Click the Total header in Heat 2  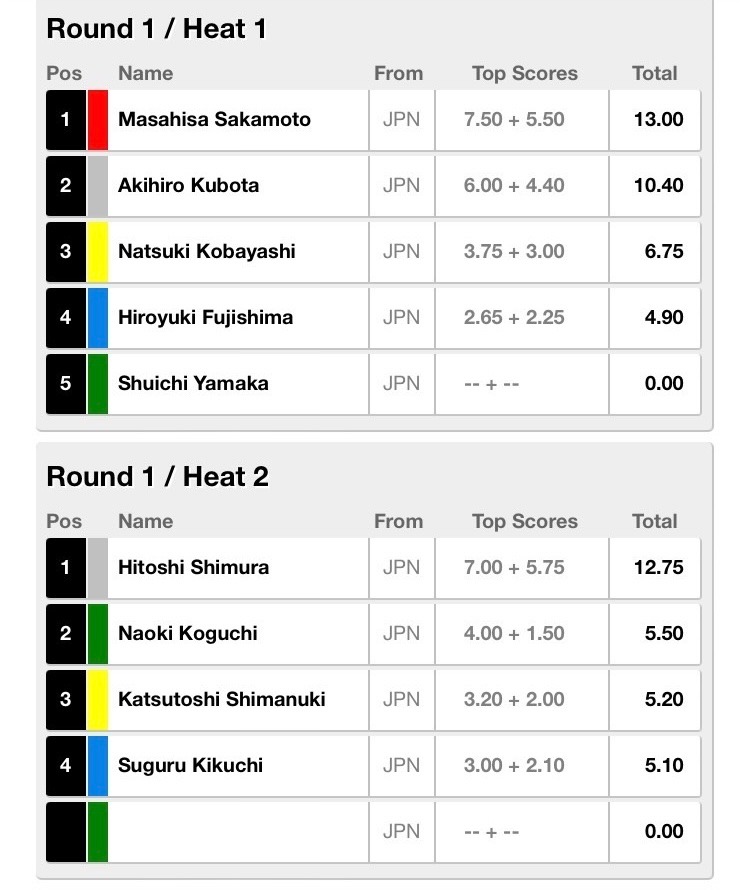click(x=655, y=521)
